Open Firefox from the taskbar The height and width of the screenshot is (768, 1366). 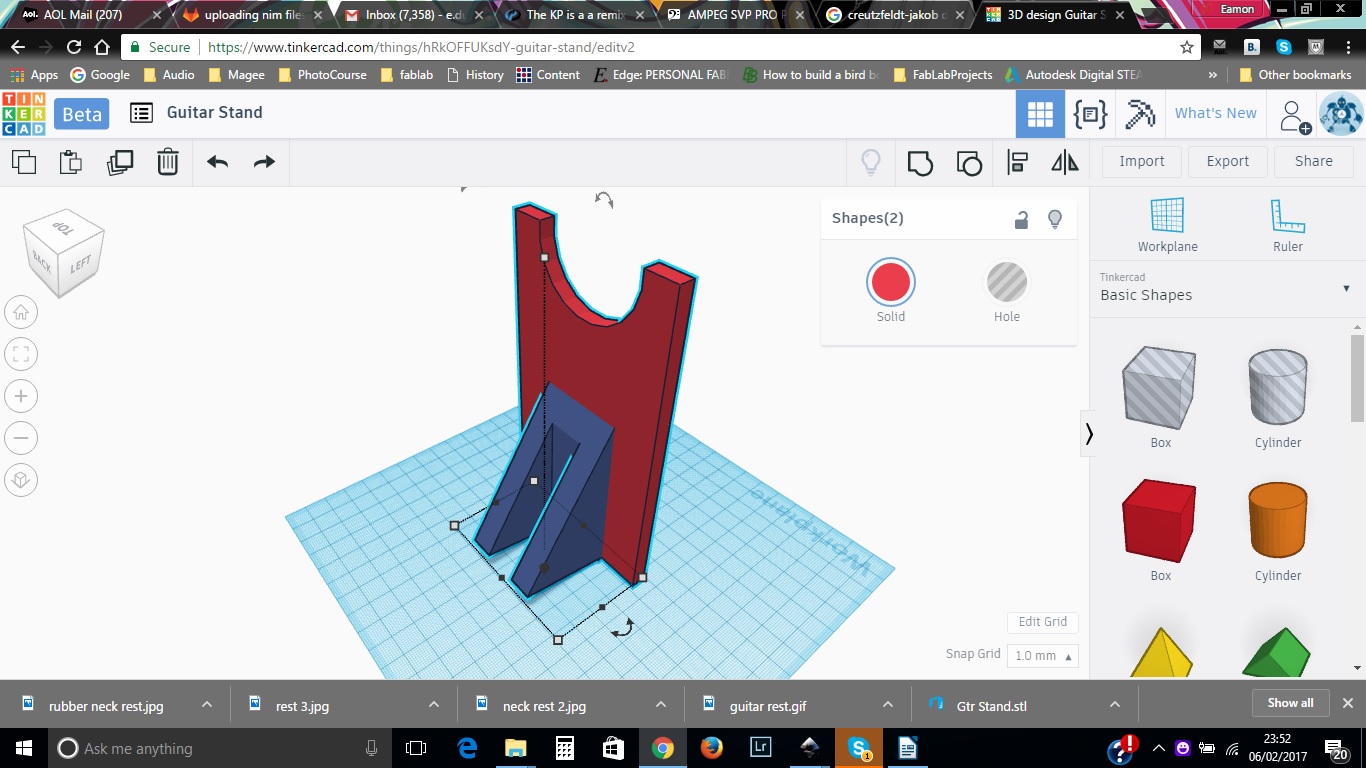[x=711, y=748]
